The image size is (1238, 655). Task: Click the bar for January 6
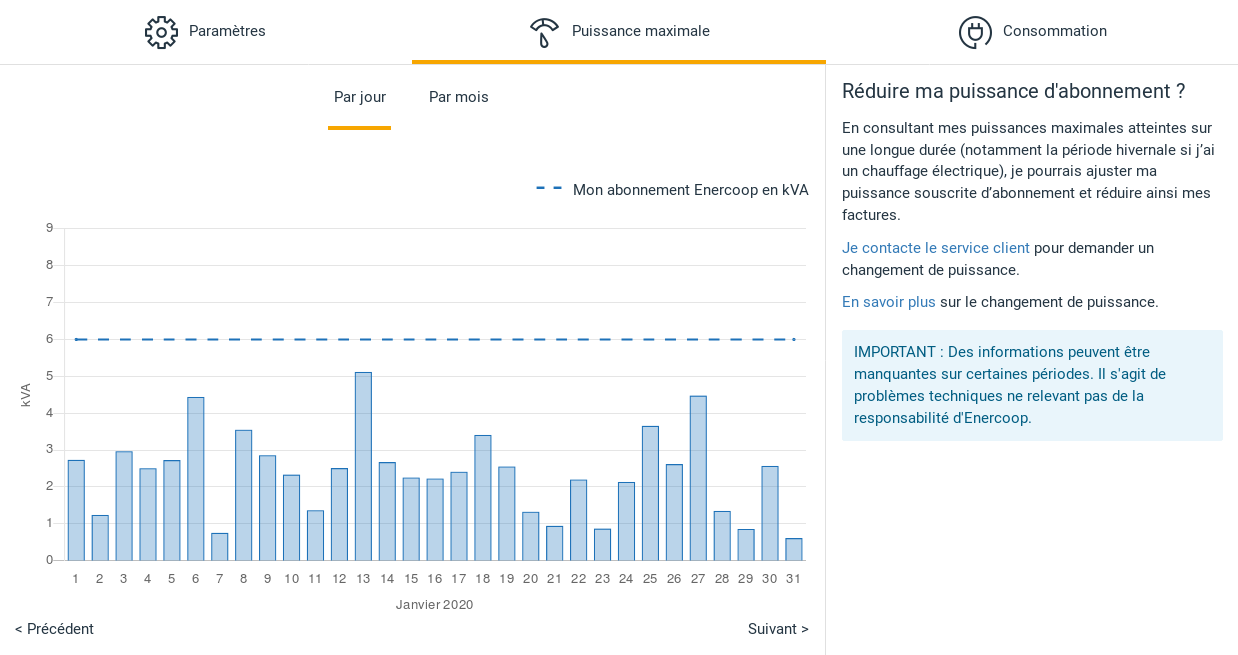(x=195, y=478)
